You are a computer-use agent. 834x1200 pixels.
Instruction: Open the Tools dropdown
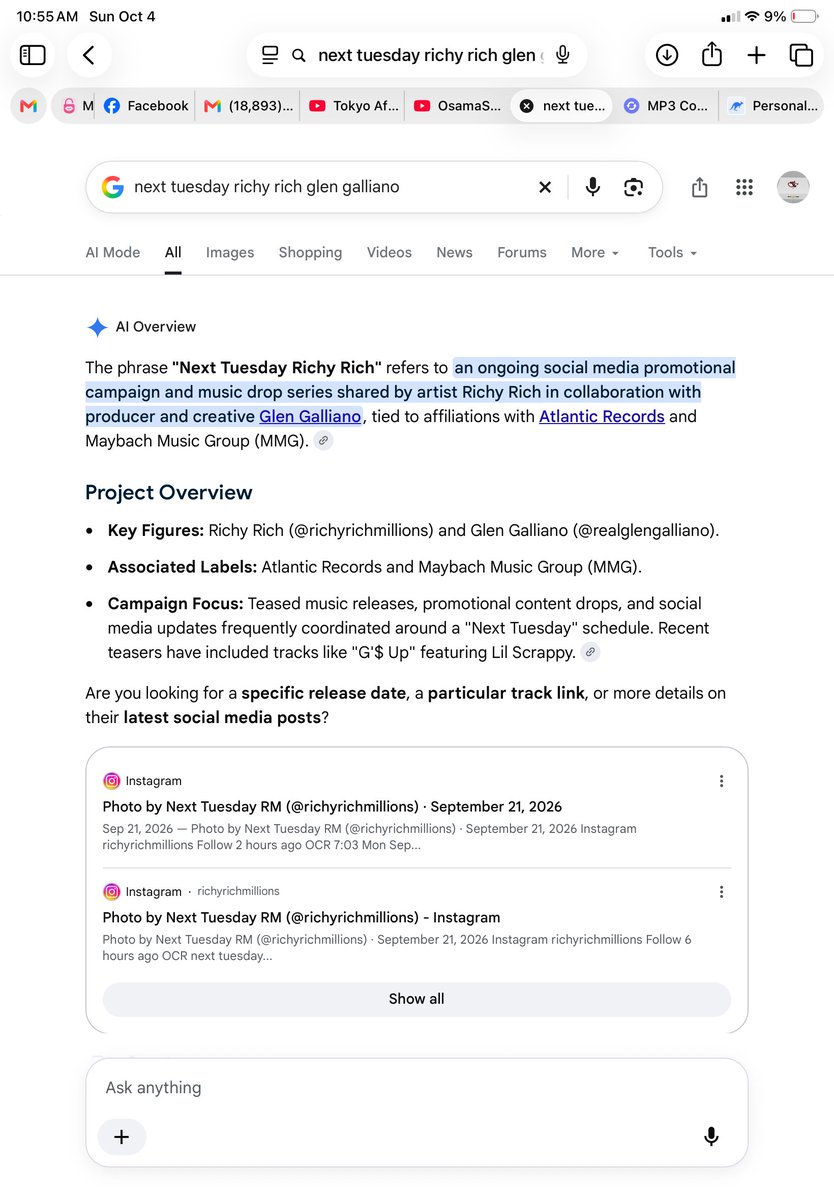point(672,253)
